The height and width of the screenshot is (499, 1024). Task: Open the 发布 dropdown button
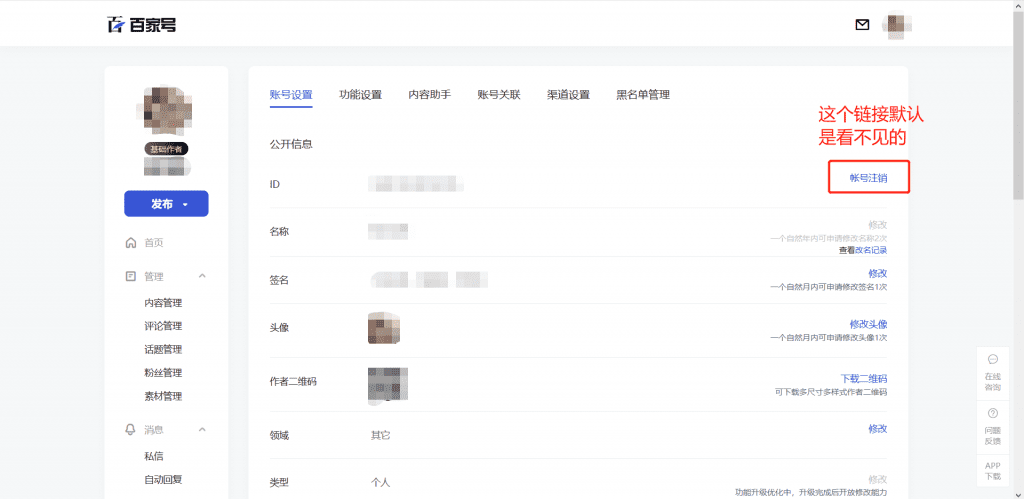pos(166,204)
